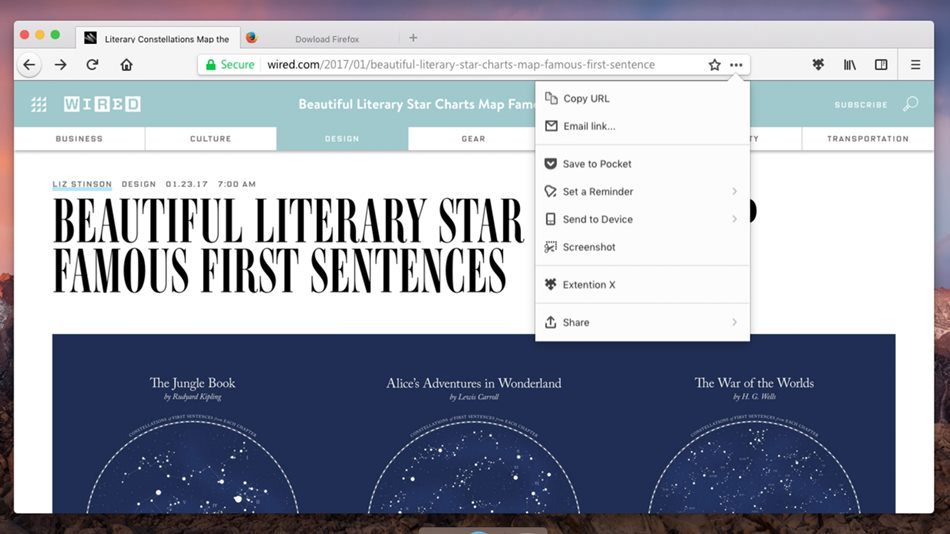Click the Extention X menu entry

pyautogui.click(x=642, y=285)
